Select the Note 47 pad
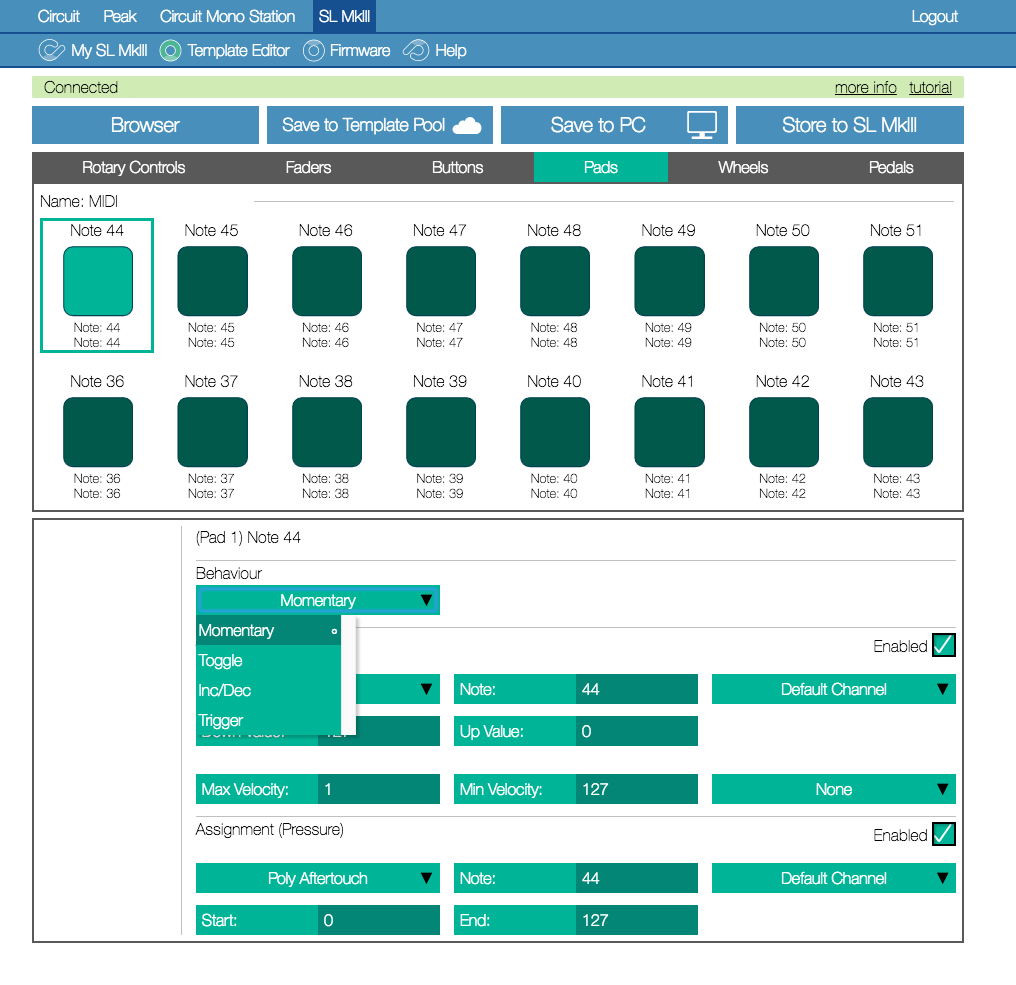The image size is (1016, 985). (441, 281)
